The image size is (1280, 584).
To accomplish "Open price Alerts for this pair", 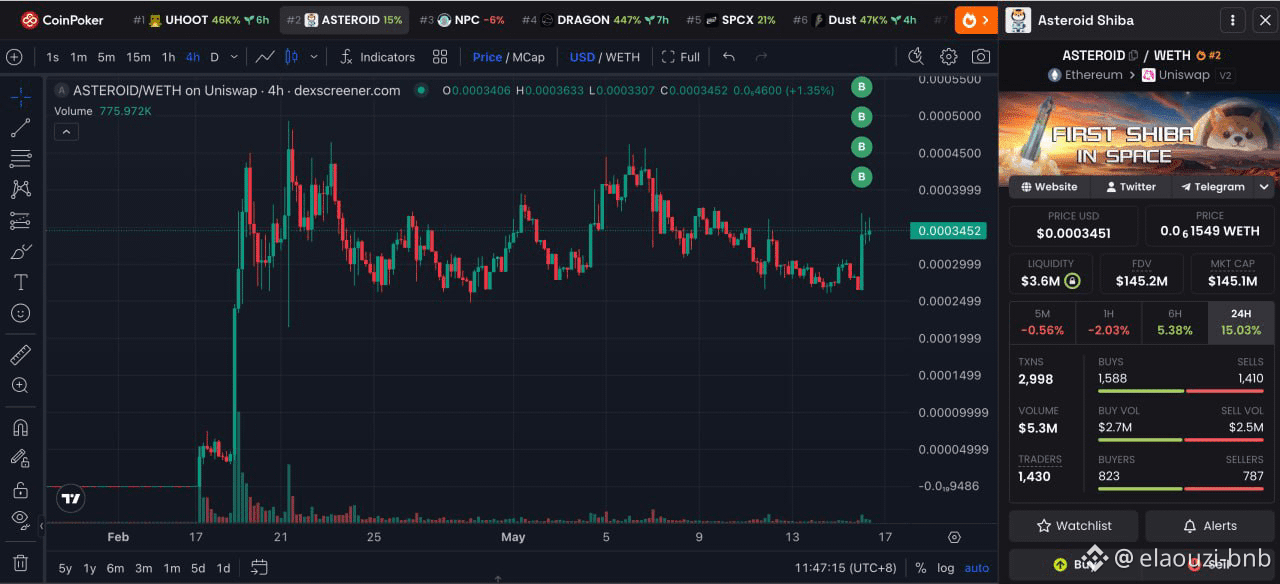I will (x=1209, y=525).
